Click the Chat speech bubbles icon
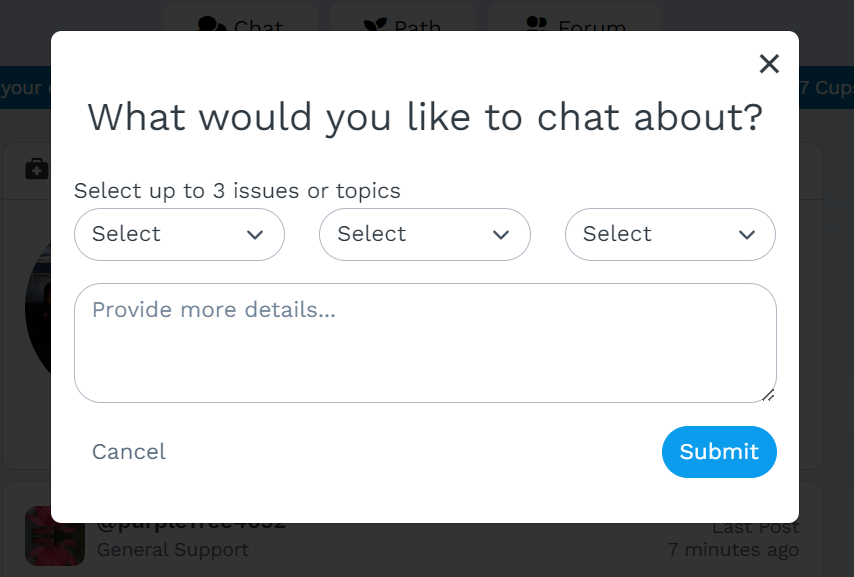This screenshot has height=577, width=854. 212,24
